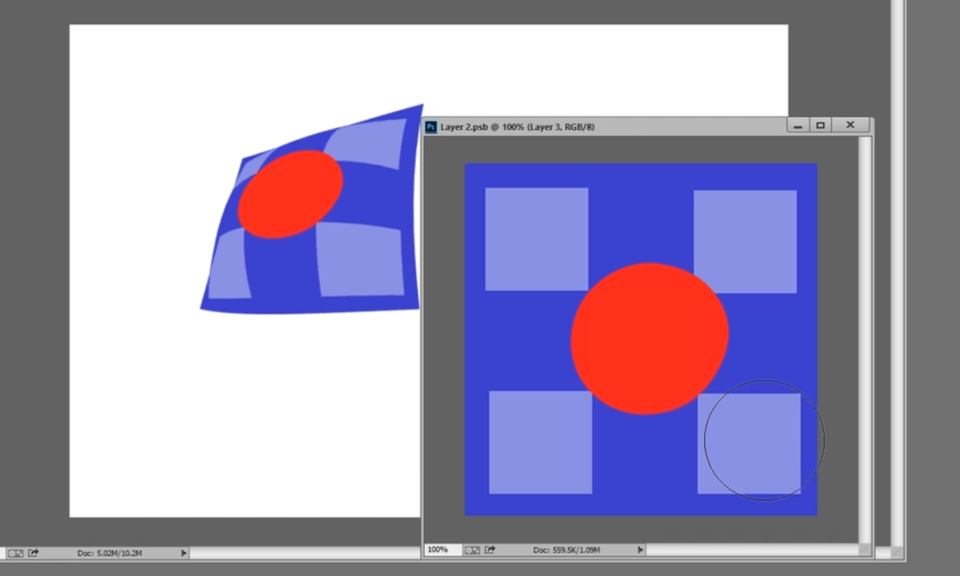Viewport: 960px width, 576px height.
Task: Click the main document's horizontal scrollbar
Action: tap(300, 552)
